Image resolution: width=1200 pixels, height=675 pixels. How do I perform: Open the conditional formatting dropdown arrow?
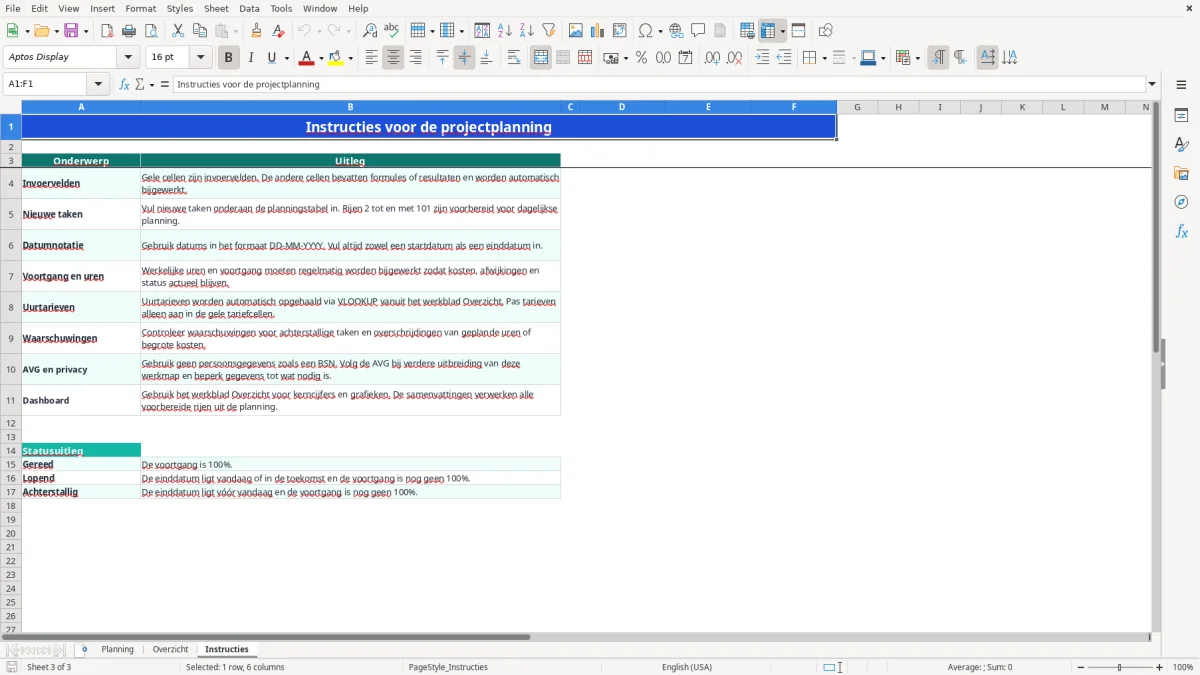(917, 58)
